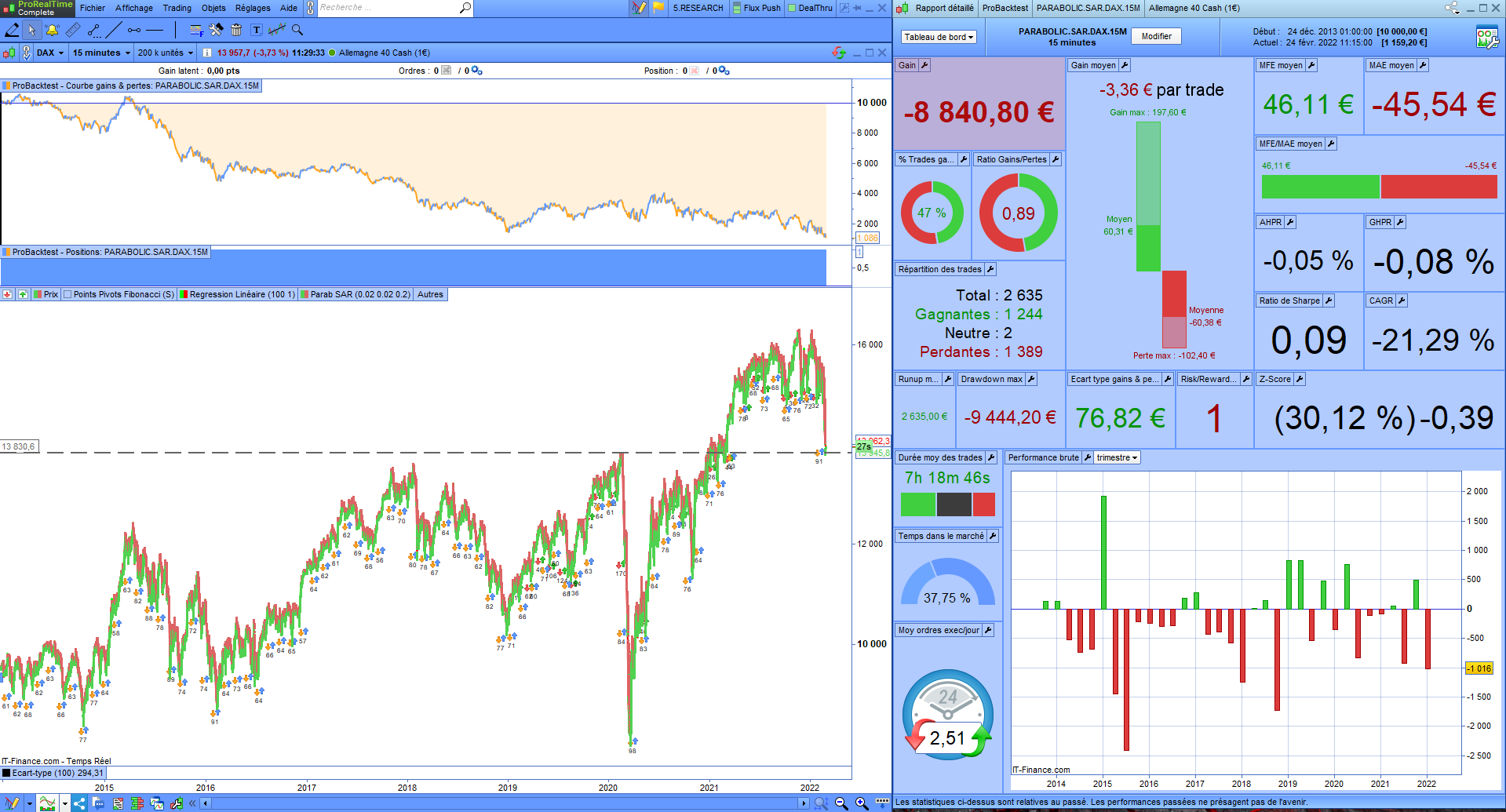Expand the Tableau de bord dropdown
Viewport: 1506px width, 812px height.
coord(938,37)
